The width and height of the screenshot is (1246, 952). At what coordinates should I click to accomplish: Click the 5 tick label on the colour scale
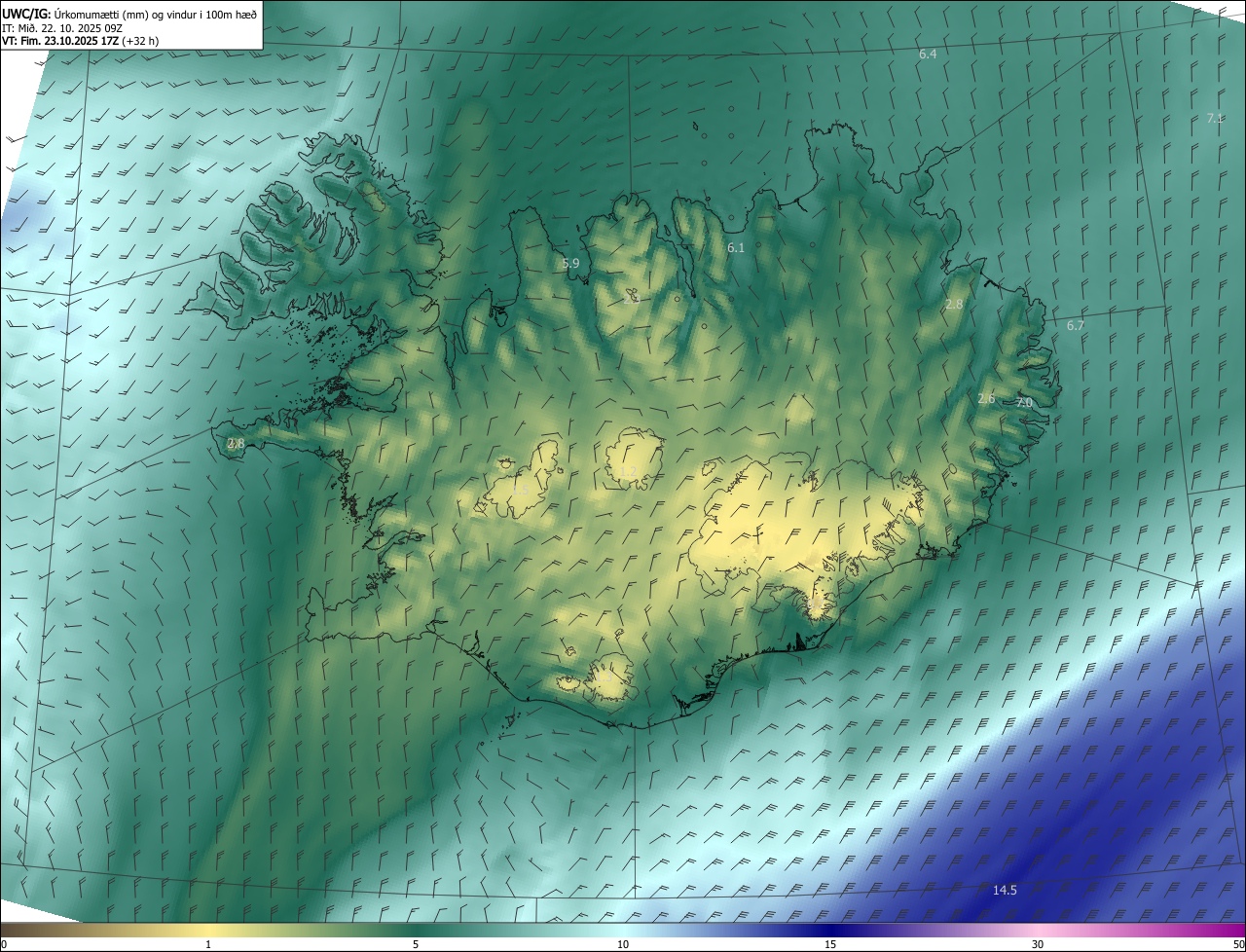point(416,944)
